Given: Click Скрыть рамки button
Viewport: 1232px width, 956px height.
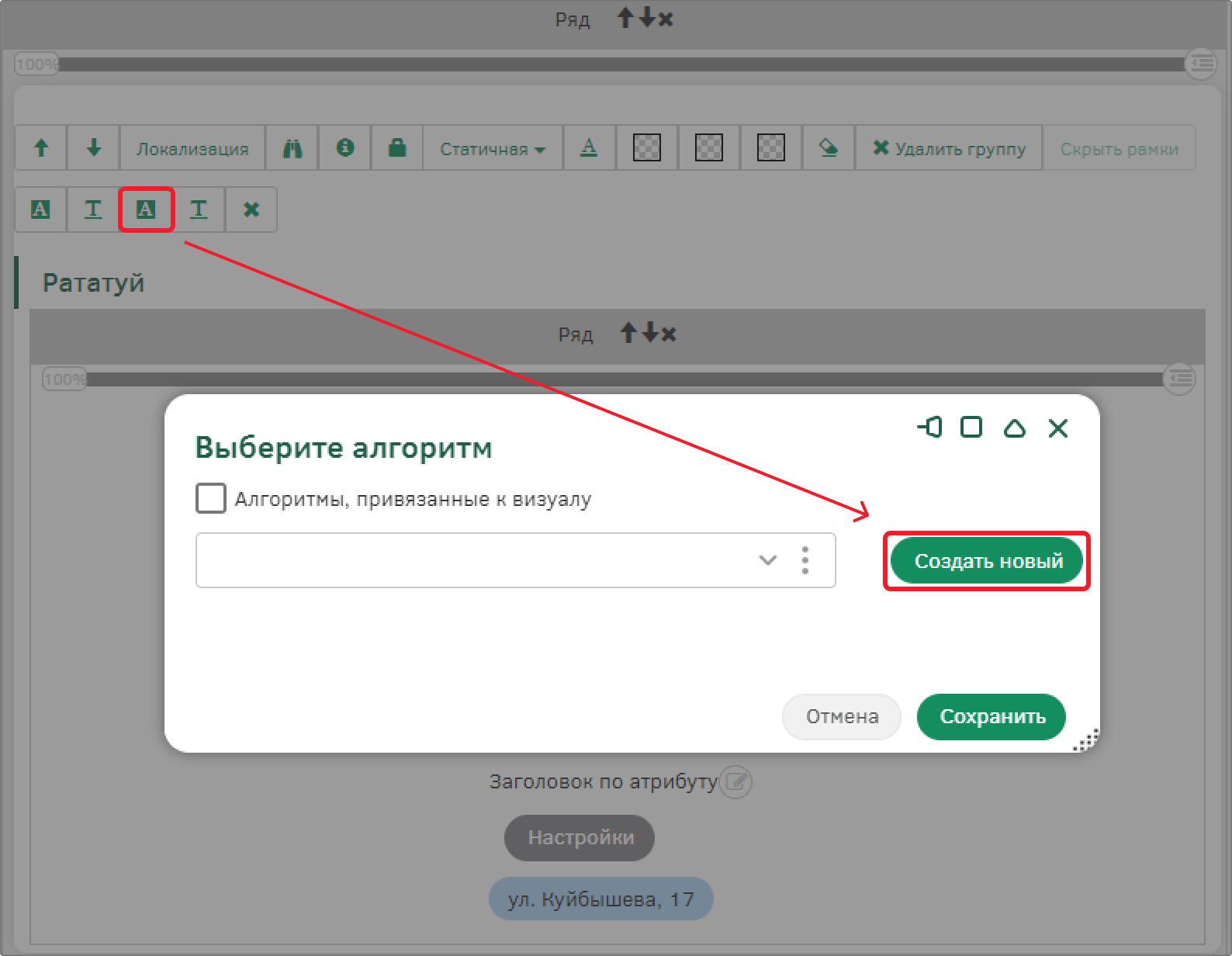Looking at the screenshot, I should (x=1119, y=147).
